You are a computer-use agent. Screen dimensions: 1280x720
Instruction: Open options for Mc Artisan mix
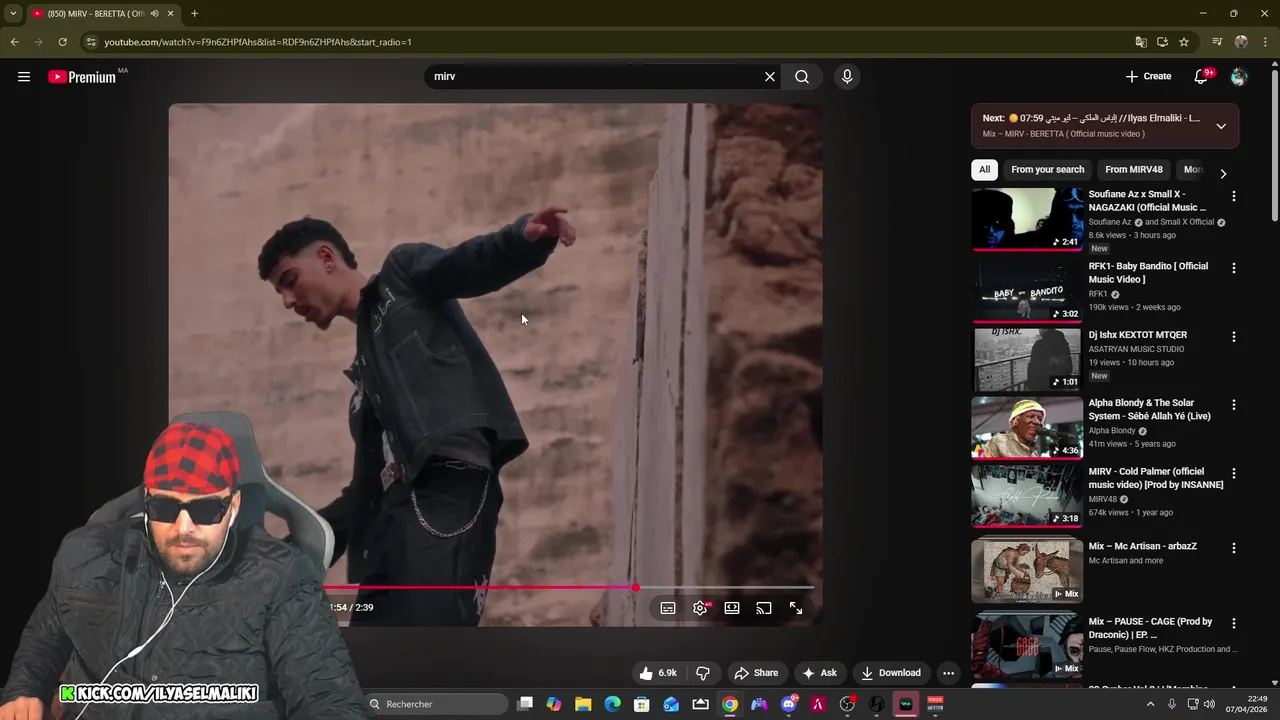(1233, 548)
